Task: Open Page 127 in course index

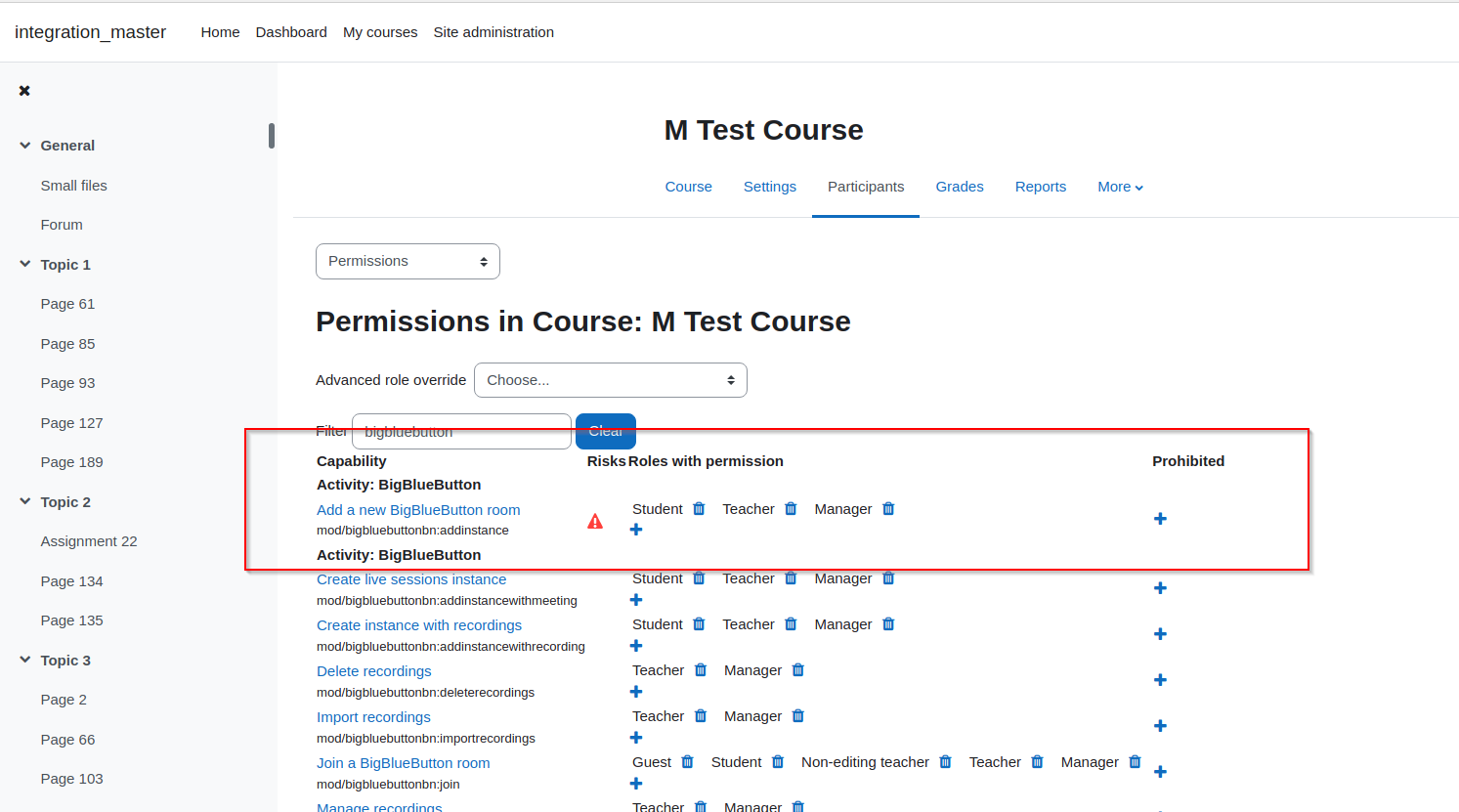Action: [71, 423]
